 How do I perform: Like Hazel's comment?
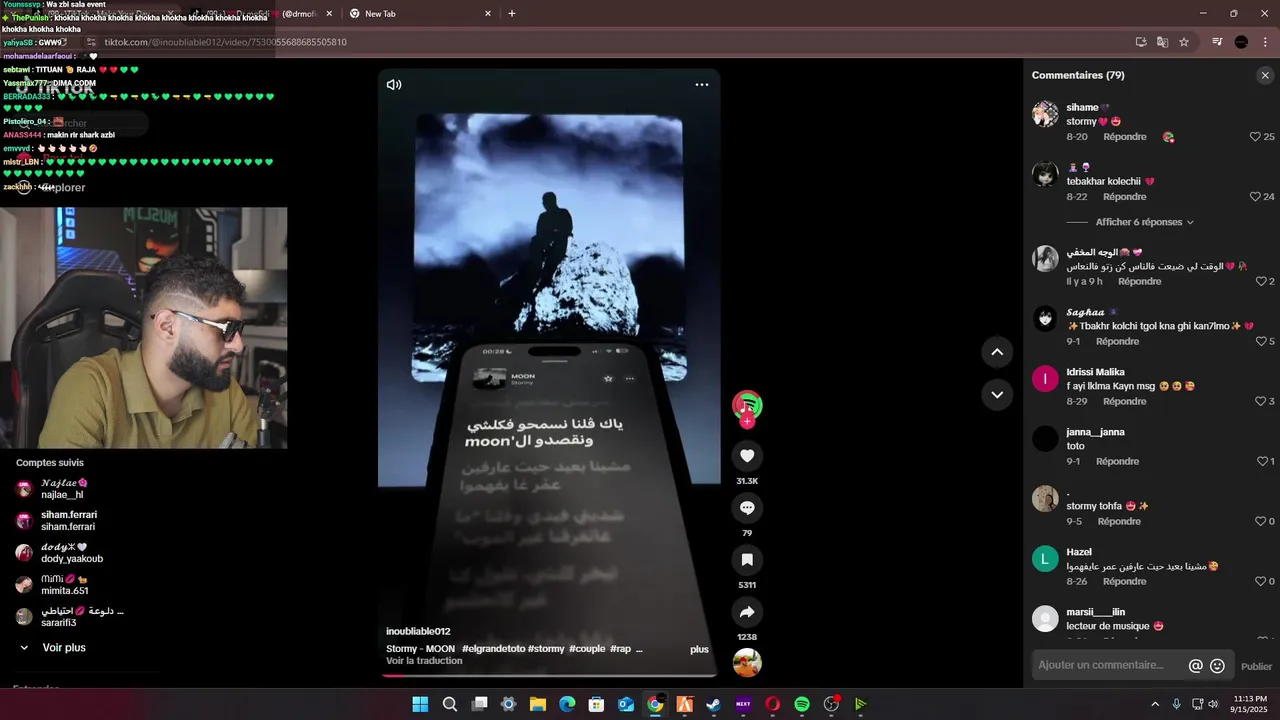pos(1260,581)
